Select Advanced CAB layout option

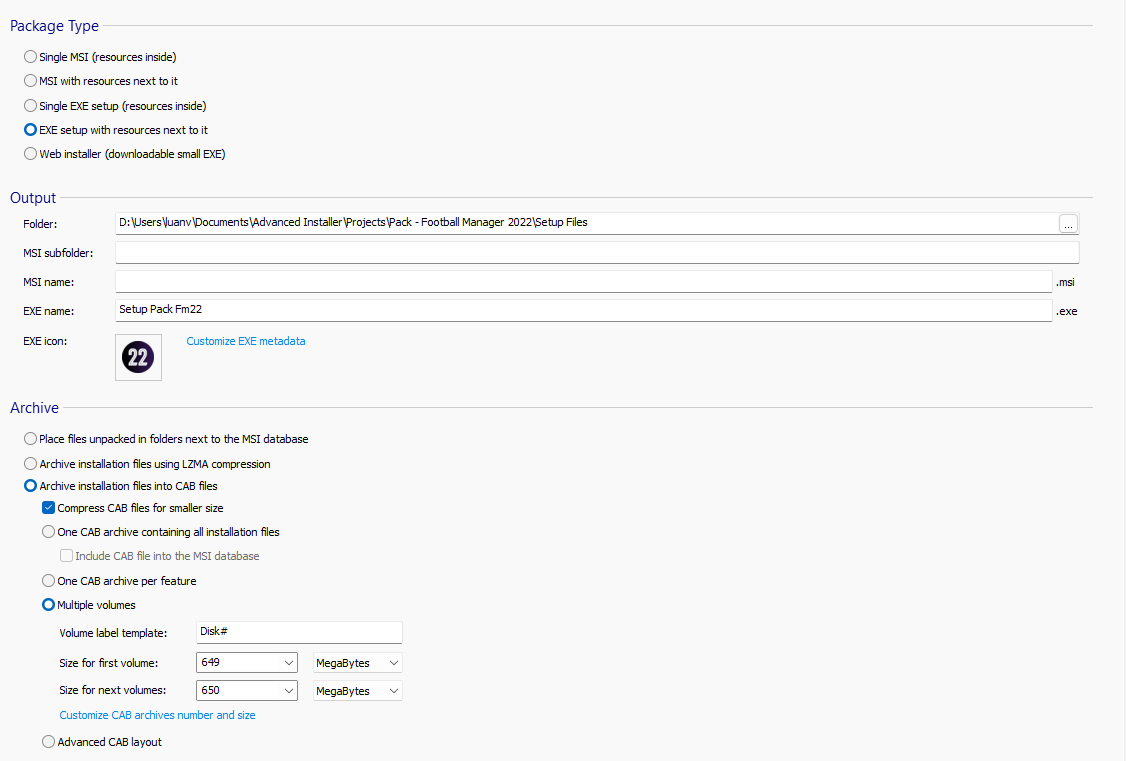tap(49, 742)
